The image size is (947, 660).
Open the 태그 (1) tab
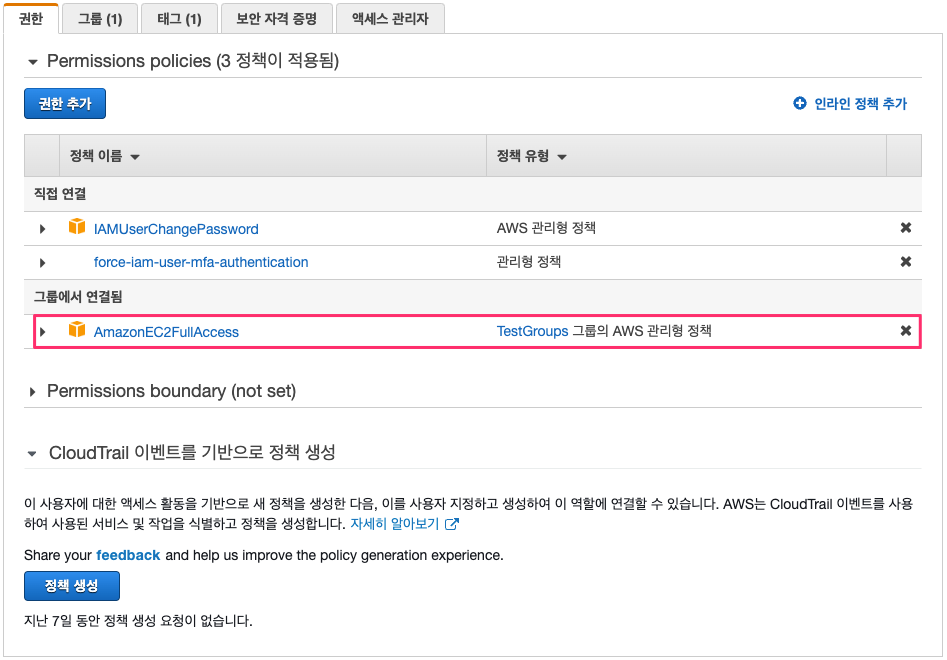[x=179, y=19]
